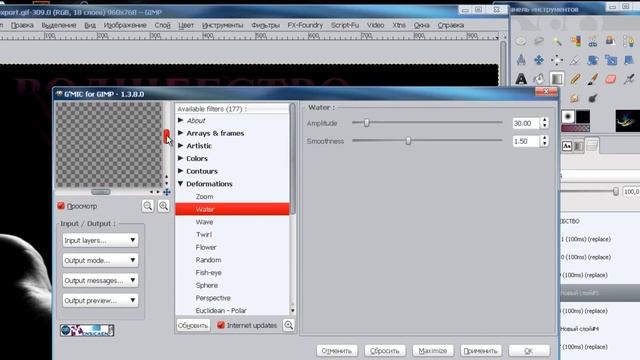Select the Measure compass tool

[x=521, y=60]
